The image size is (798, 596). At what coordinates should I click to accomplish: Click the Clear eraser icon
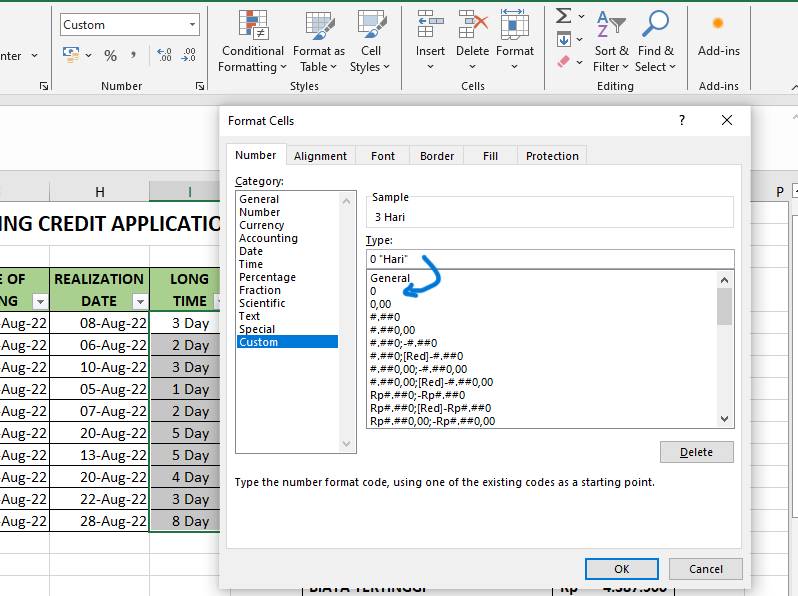[x=563, y=62]
